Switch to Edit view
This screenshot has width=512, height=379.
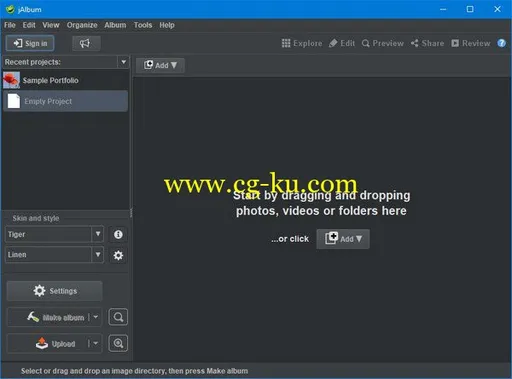pyautogui.click(x=342, y=43)
